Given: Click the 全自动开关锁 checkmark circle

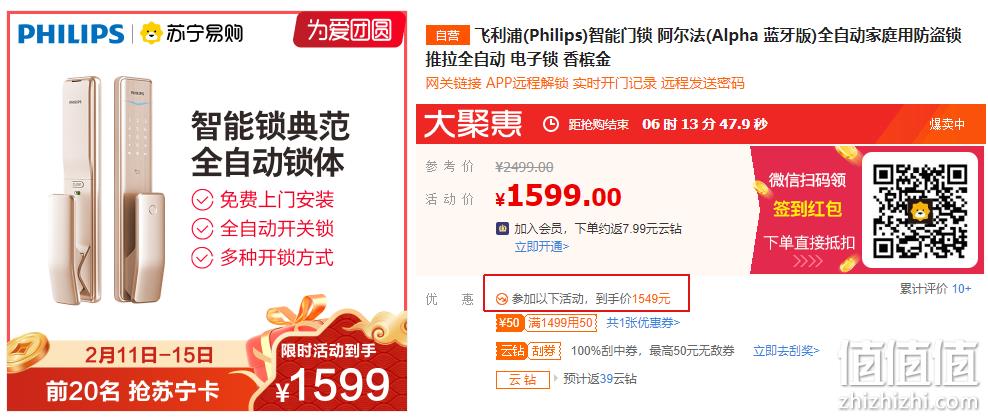Looking at the screenshot, I should tap(202, 229).
